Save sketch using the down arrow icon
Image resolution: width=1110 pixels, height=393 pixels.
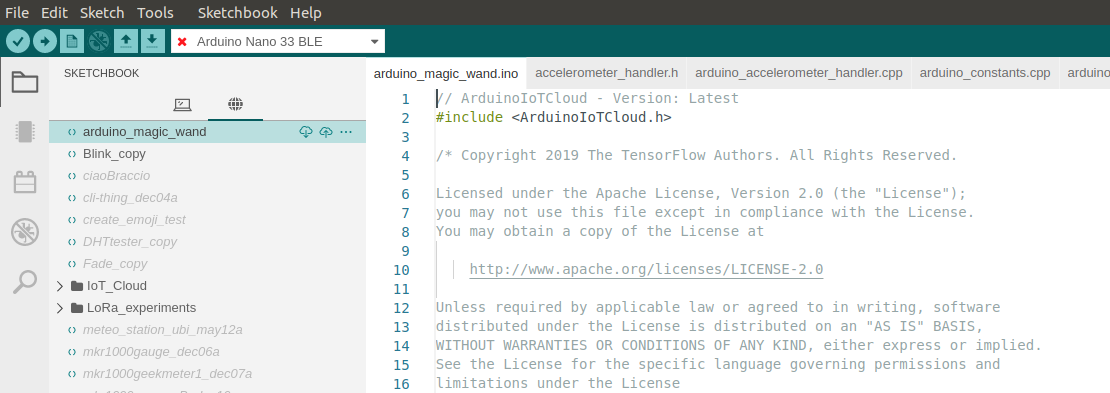[152, 41]
